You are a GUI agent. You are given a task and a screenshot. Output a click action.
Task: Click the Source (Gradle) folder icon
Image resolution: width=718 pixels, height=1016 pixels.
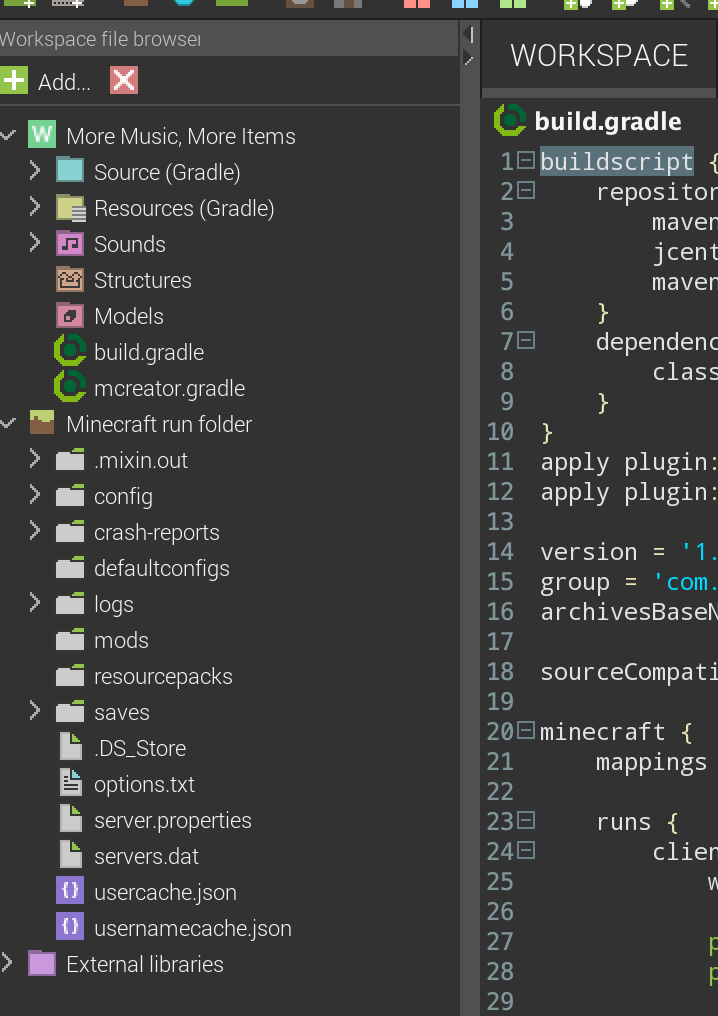tap(70, 171)
